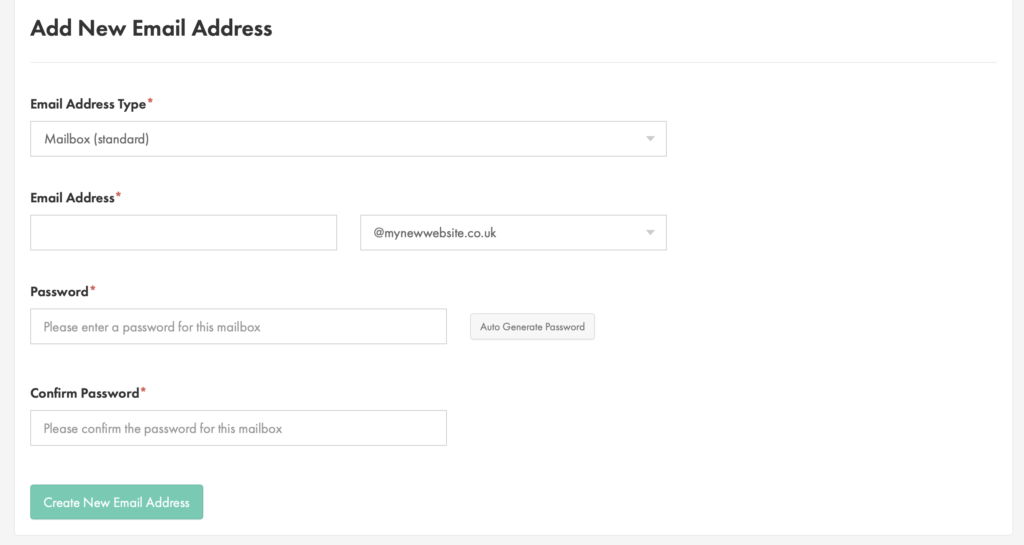Click the Email Address Type label
The image size is (1024, 545).
click(x=88, y=104)
